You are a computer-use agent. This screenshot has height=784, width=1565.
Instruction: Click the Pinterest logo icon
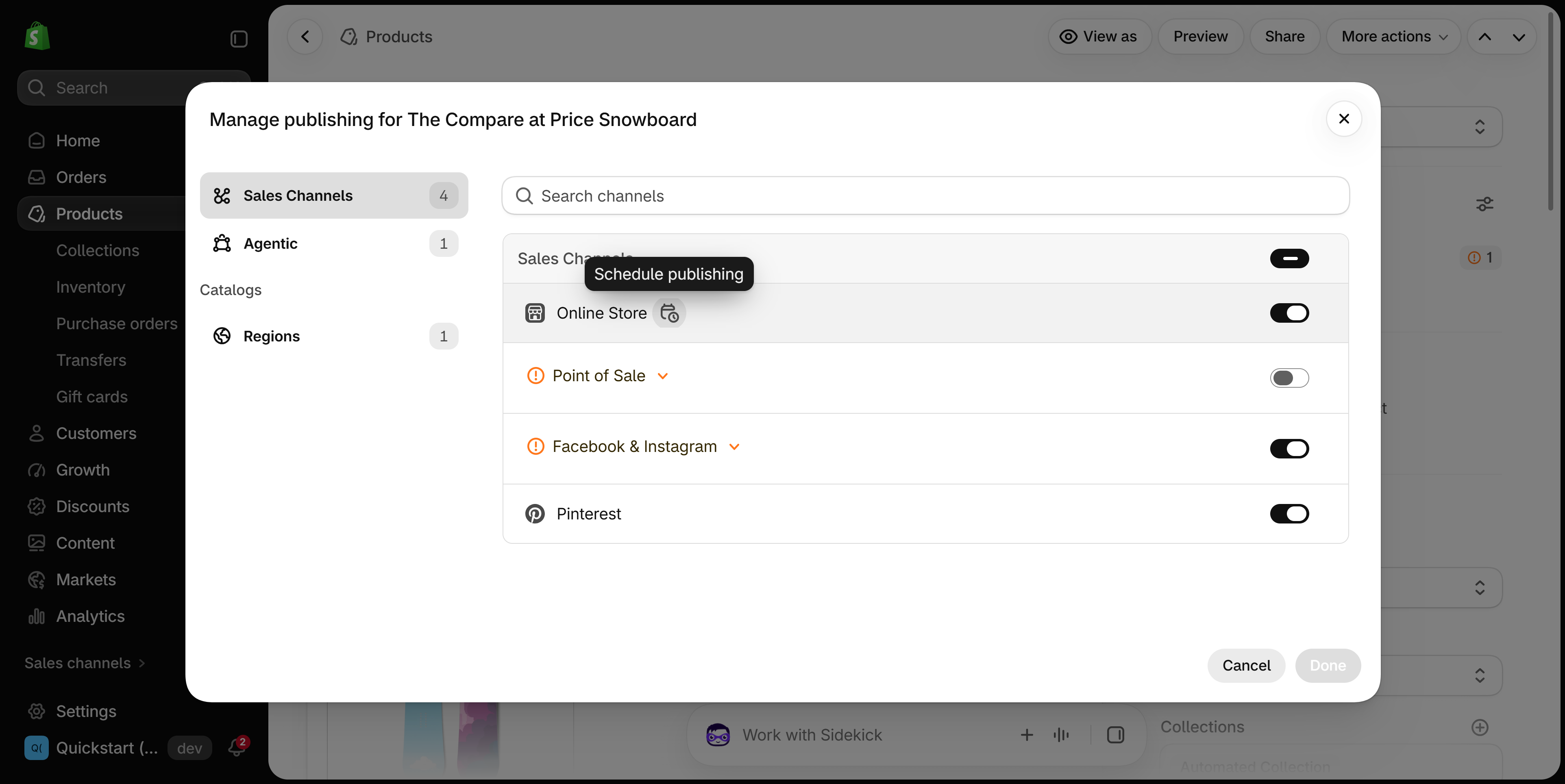point(535,514)
